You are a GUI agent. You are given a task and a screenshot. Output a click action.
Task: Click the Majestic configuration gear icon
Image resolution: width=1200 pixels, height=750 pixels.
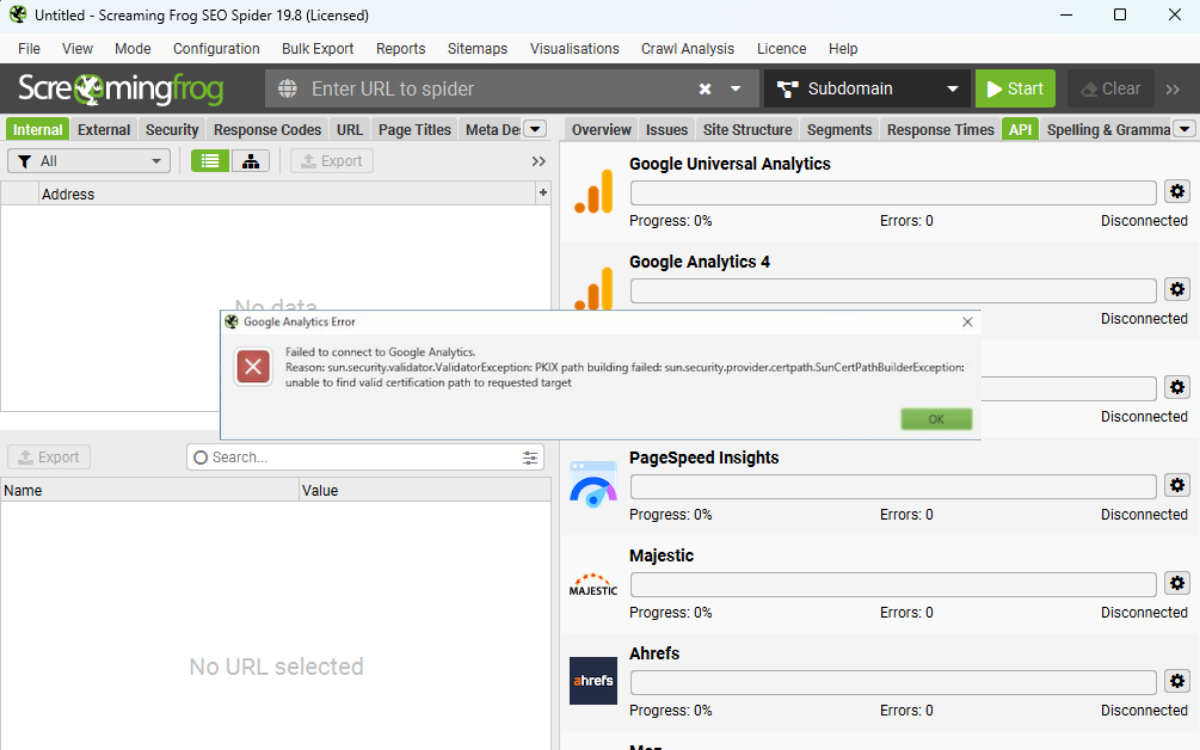pyautogui.click(x=1177, y=584)
